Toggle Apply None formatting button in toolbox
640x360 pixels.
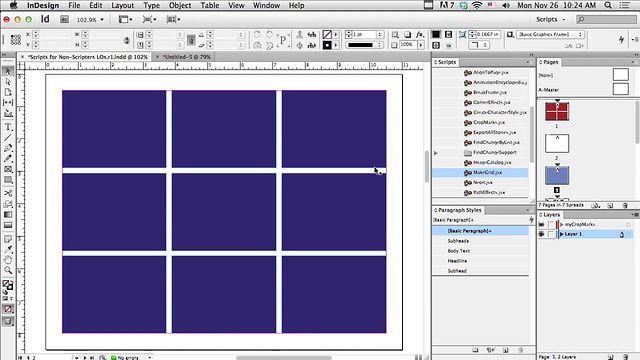coord(8,309)
